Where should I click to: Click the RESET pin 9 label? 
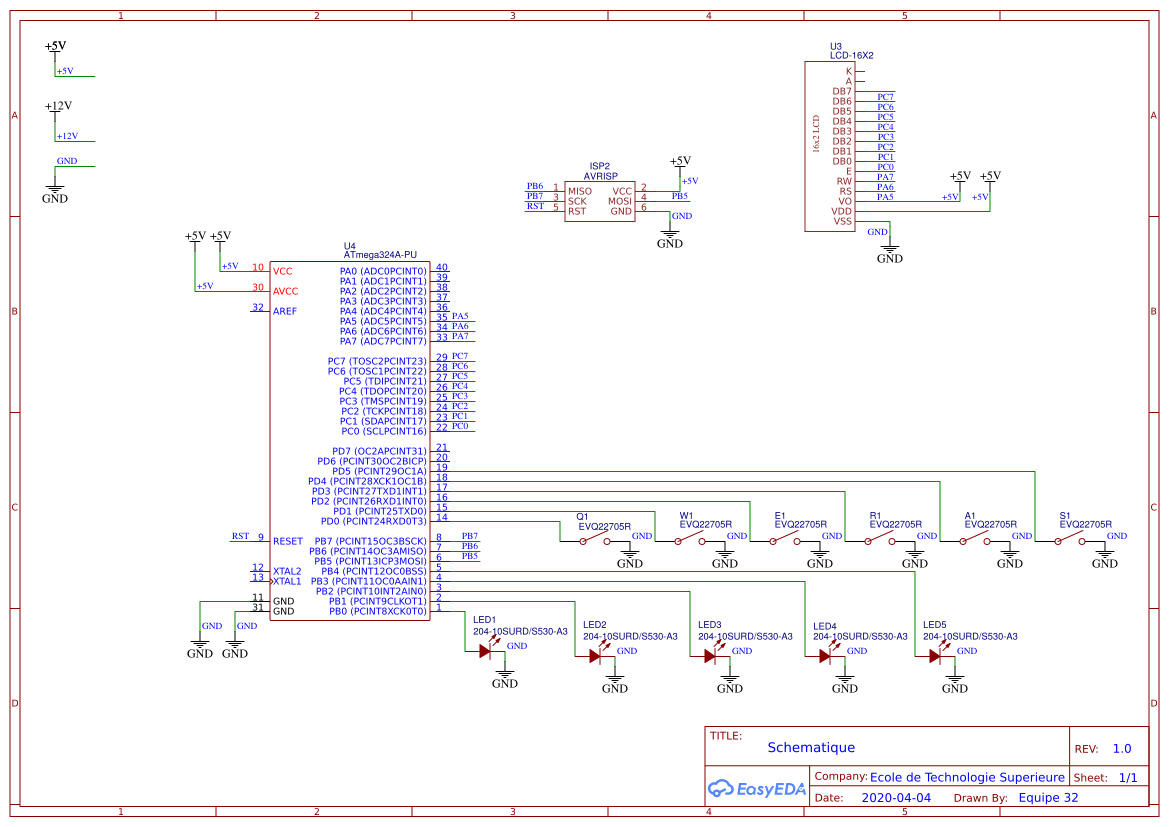[286, 541]
